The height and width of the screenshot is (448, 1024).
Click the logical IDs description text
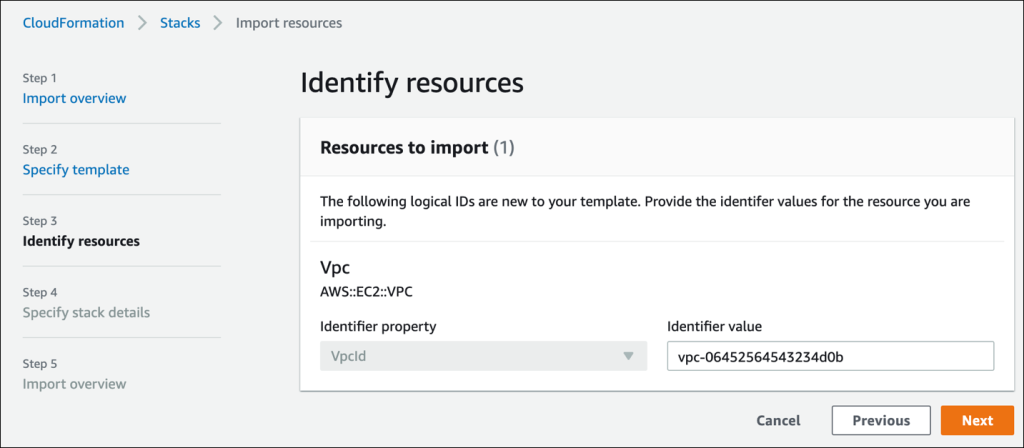point(645,211)
